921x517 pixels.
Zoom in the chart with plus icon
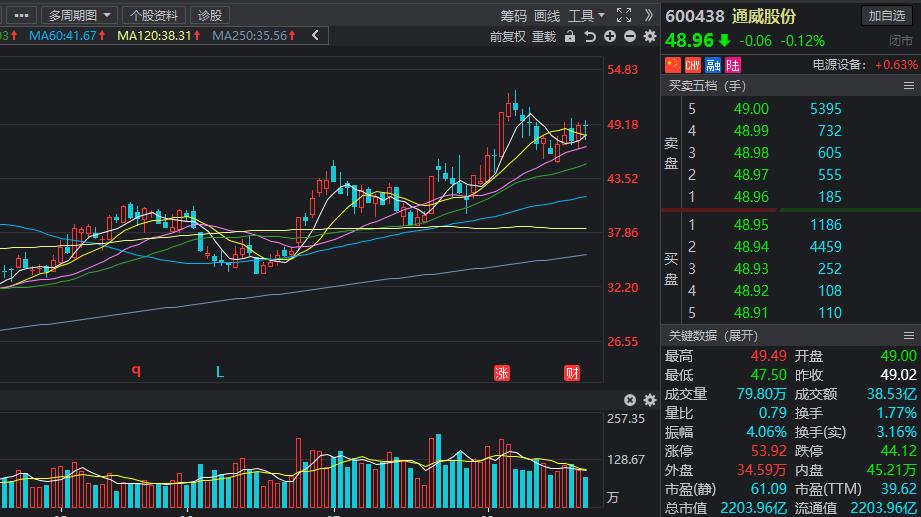click(610, 36)
